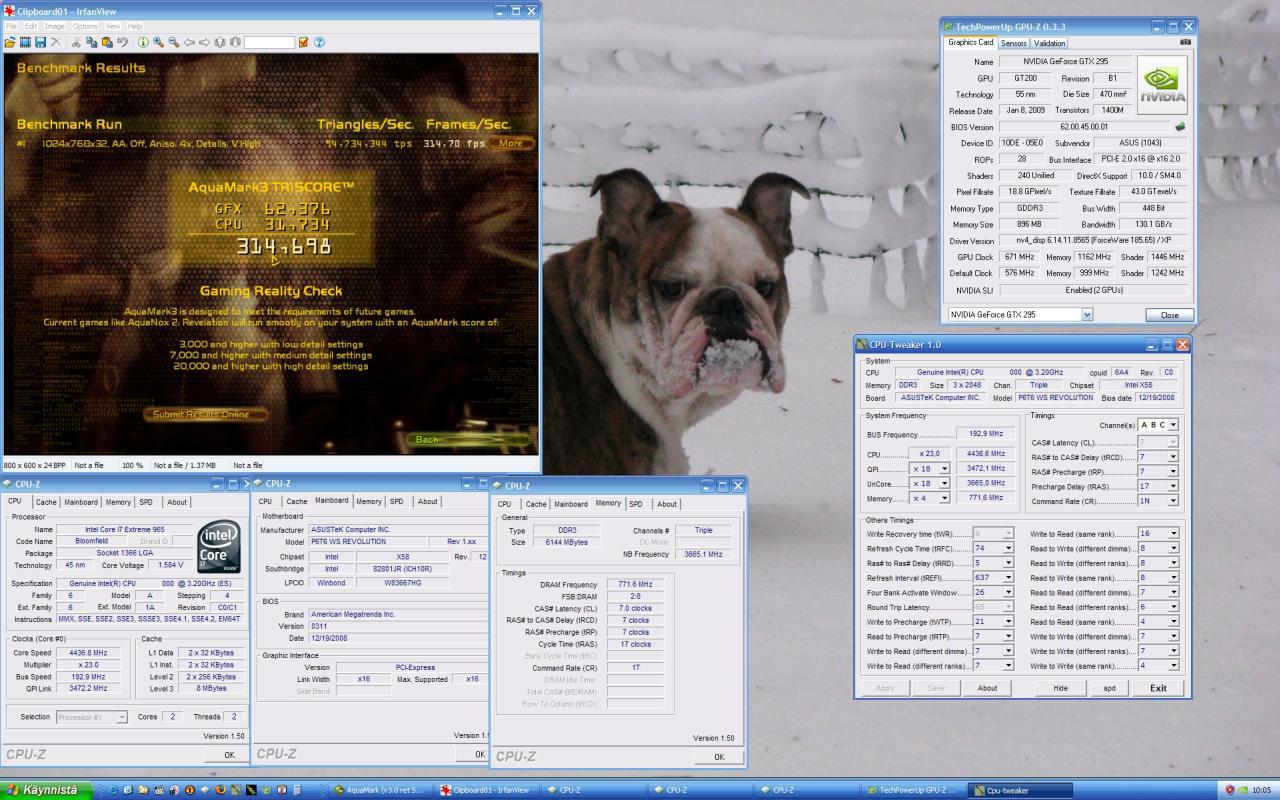Open RAS# to CAS# Delay (tRCD) dropdown
The image size is (1280, 800).
coord(1158,456)
